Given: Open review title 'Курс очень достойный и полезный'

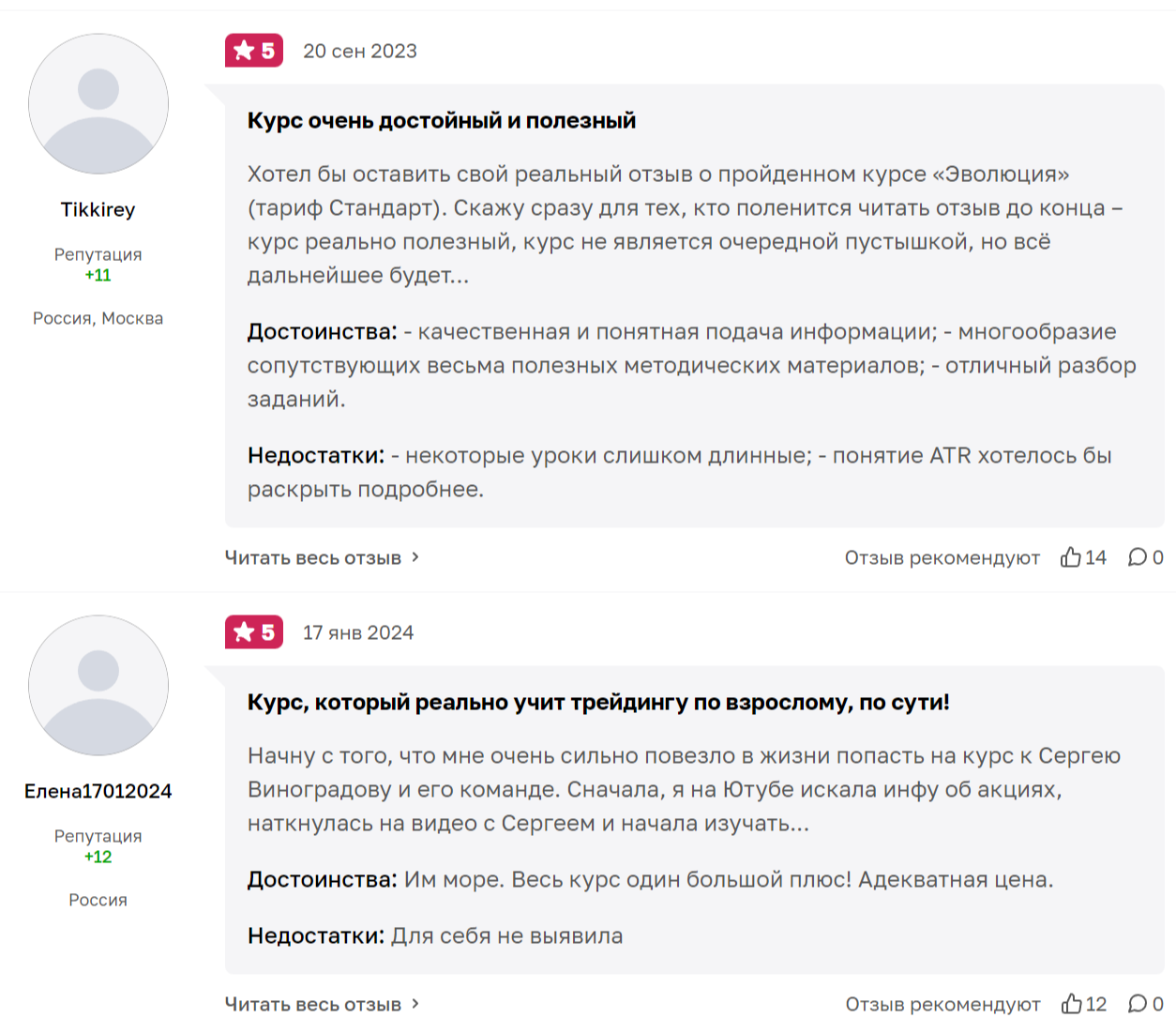Looking at the screenshot, I should coord(442,120).
